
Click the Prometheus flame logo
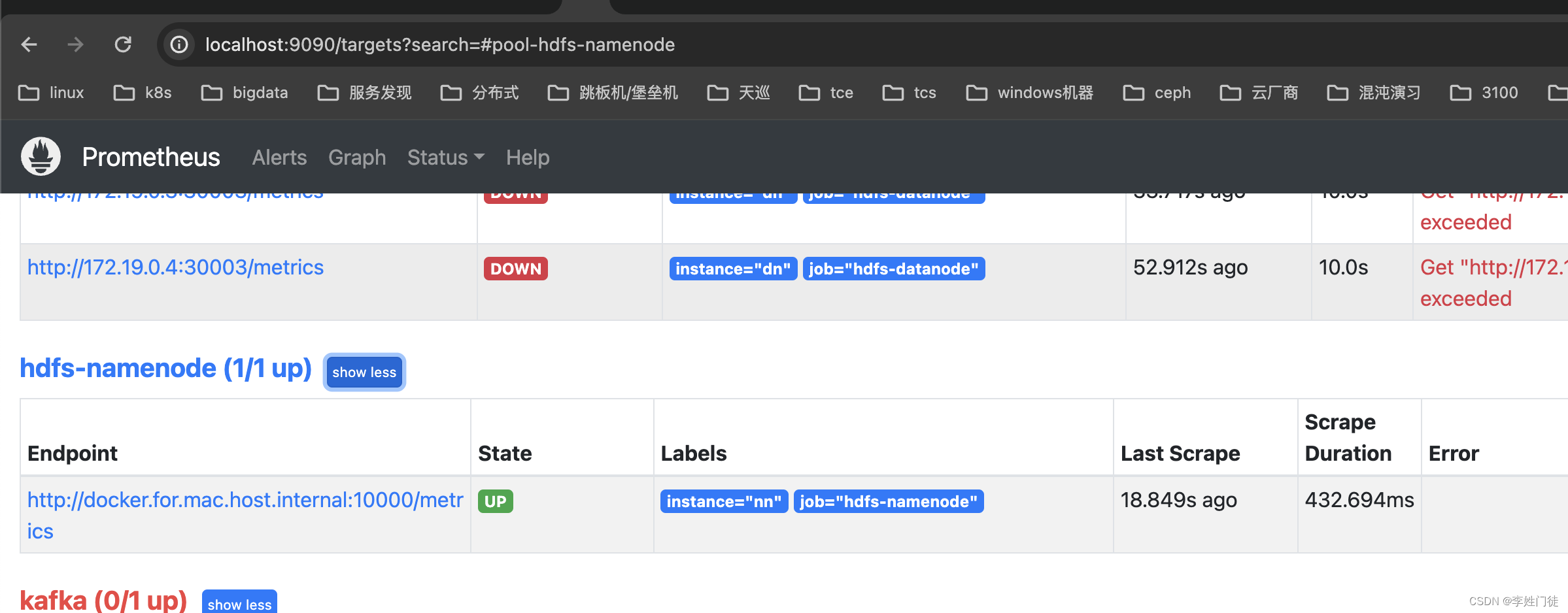coord(41,156)
